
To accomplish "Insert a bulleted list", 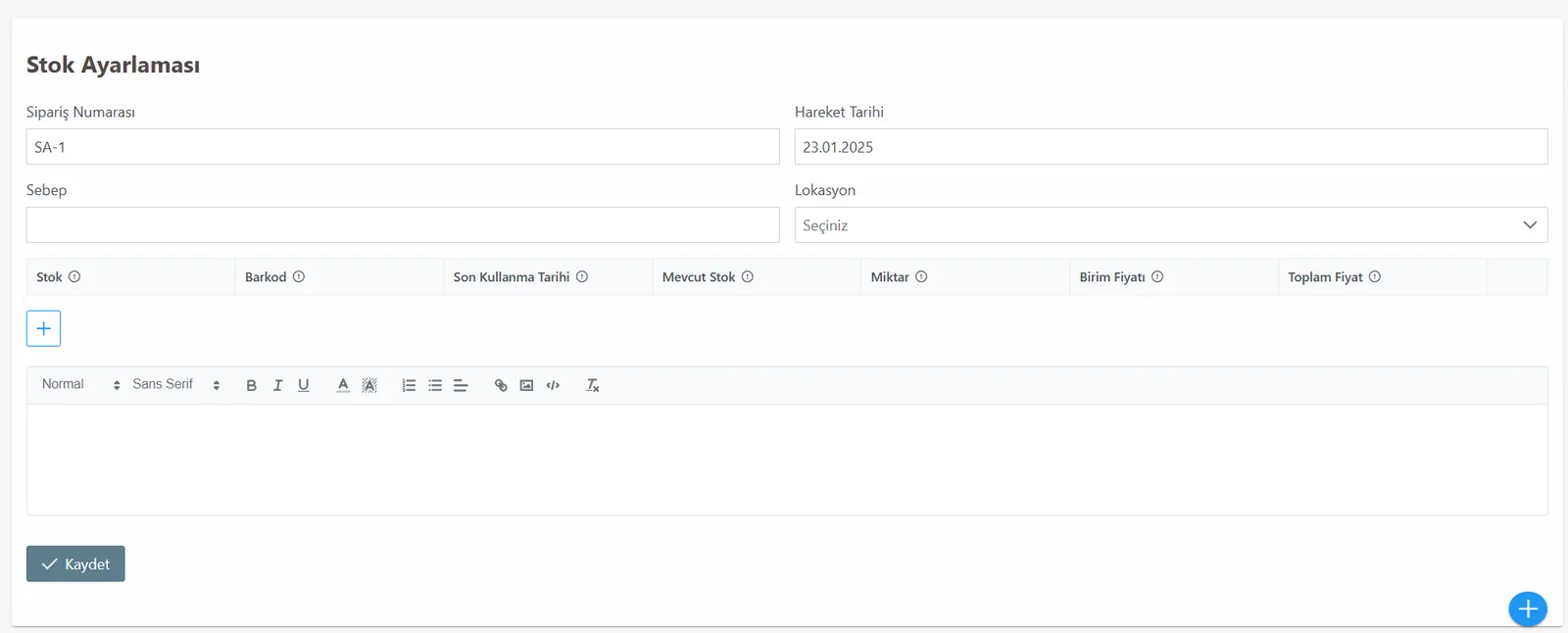I will coord(435,385).
